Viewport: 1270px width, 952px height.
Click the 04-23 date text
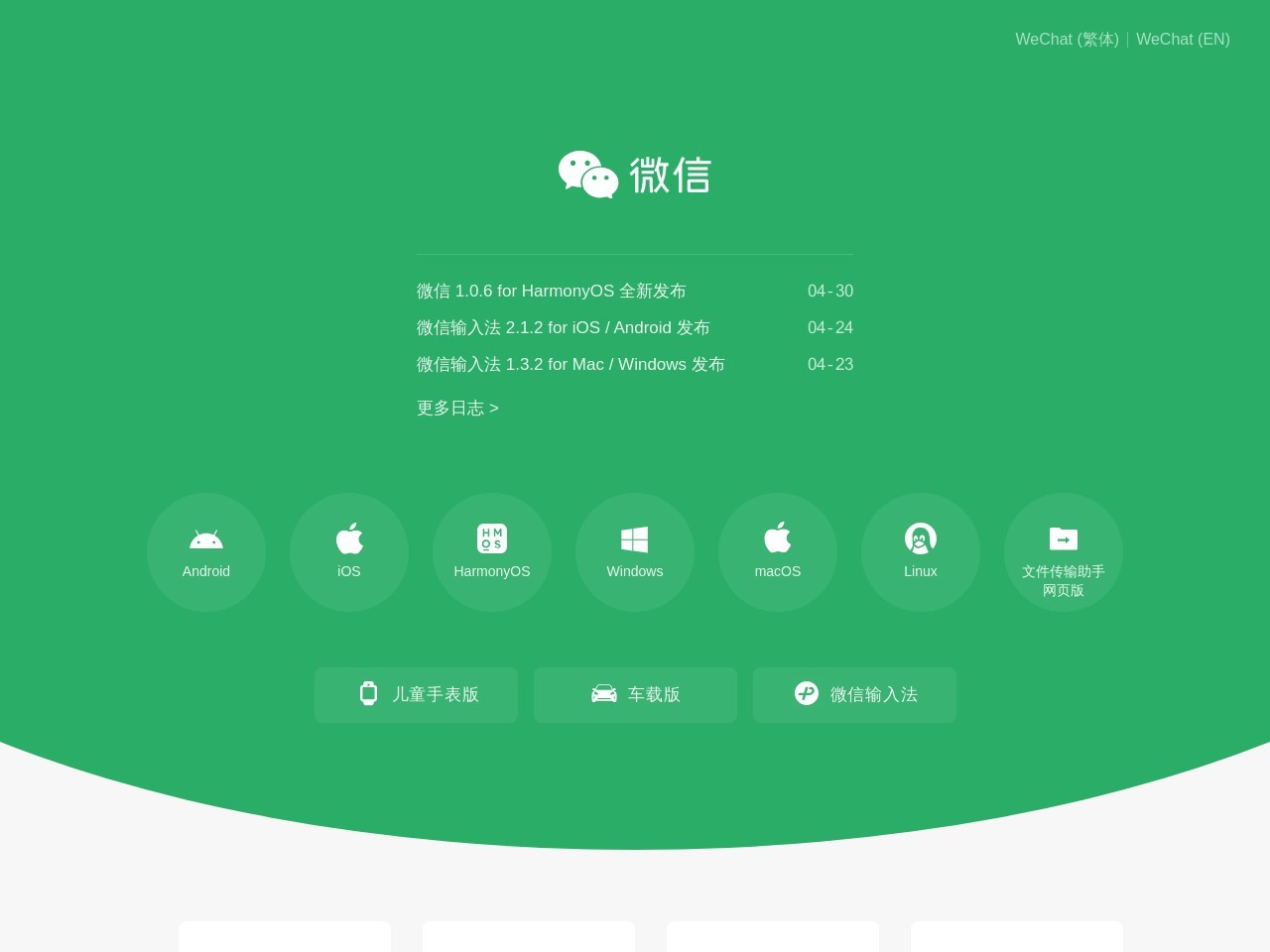(830, 364)
